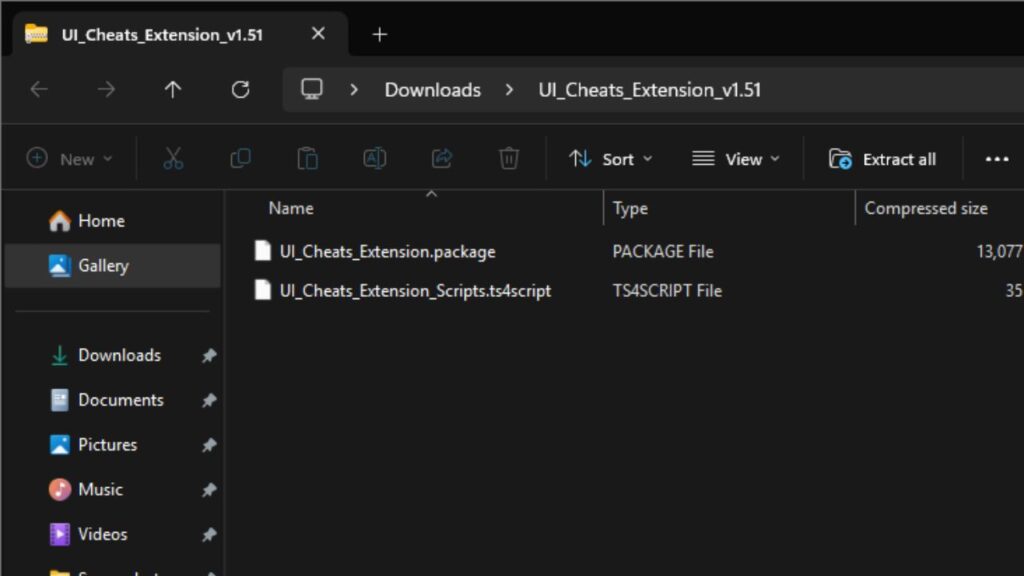Open the View layout dropdown
The height and width of the screenshot is (576, 1024).
pyautogui.click(x=735, y=158)
